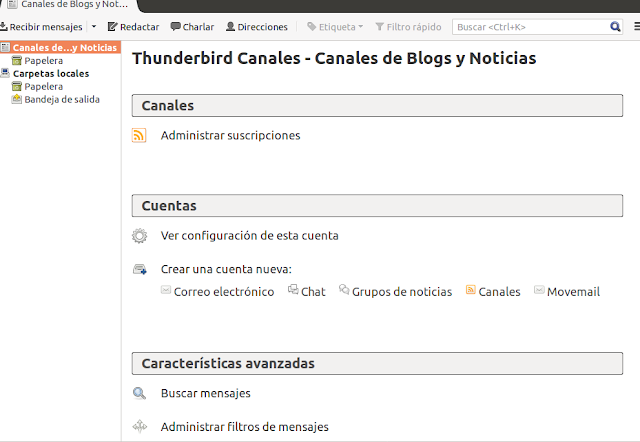Image resolution: width=640 pixels, height=442 pixels.
Task: Click the Chat account icon
Action: [x=293, y=289]
